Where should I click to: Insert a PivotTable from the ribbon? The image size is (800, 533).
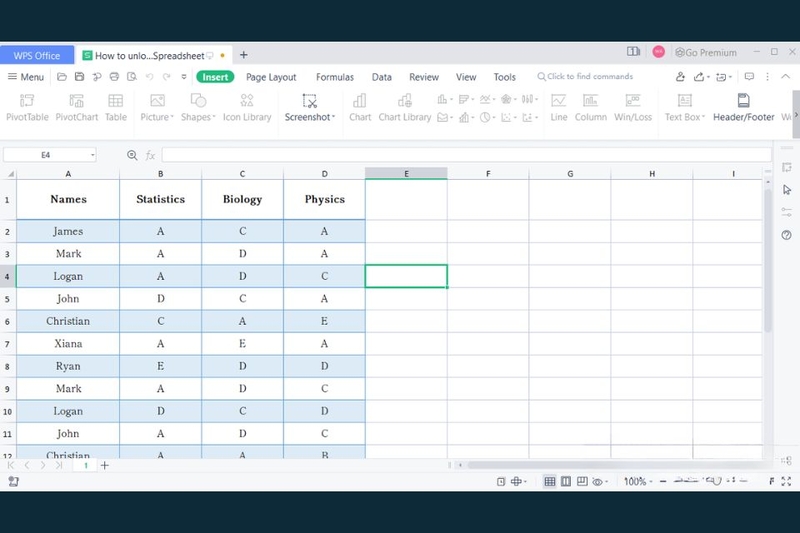coord(27,108)
